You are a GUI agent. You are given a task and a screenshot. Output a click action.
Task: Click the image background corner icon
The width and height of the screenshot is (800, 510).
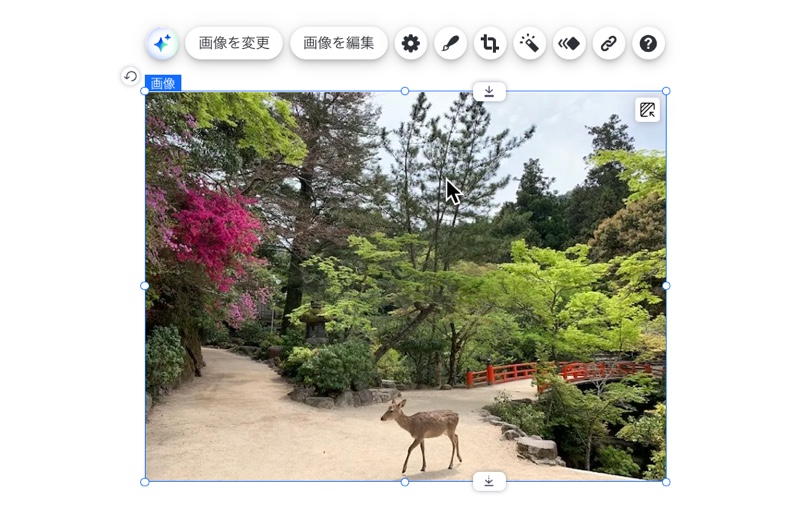pos(647,110)
